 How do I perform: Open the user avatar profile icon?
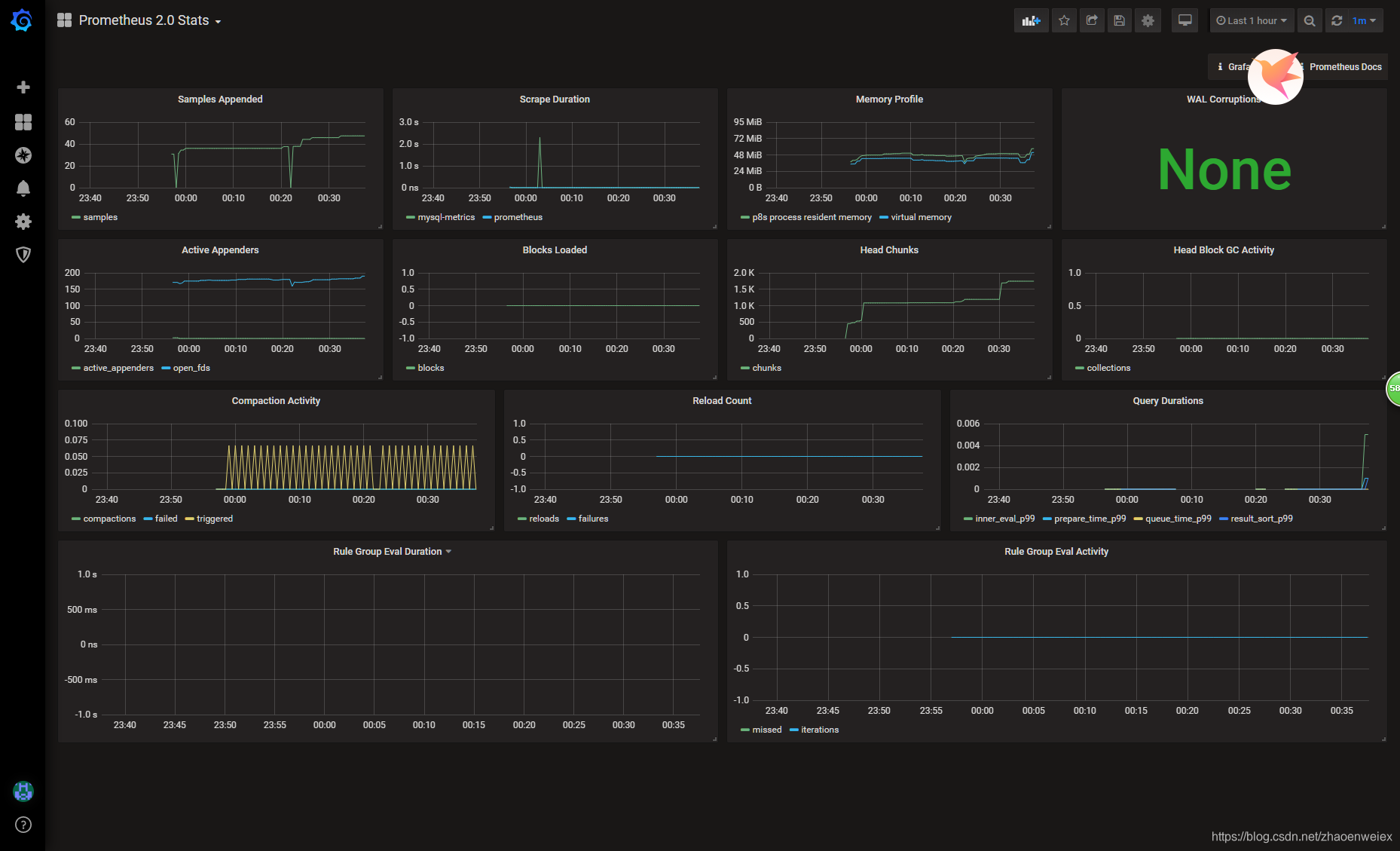[23, 791]
